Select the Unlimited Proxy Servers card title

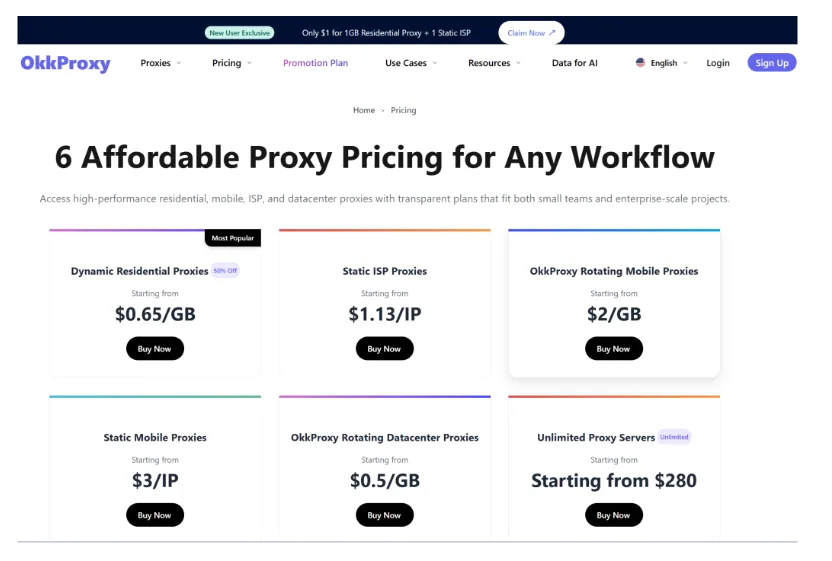(595, 437)
